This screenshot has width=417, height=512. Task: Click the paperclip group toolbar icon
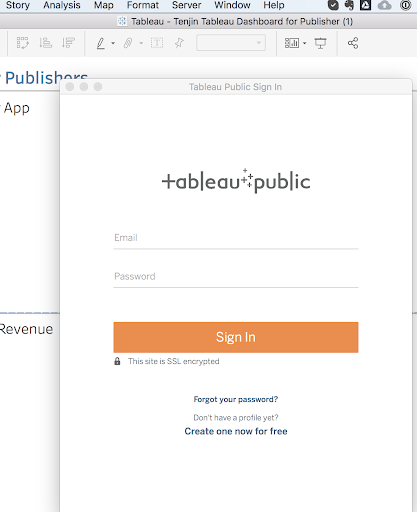click(128, 43)
